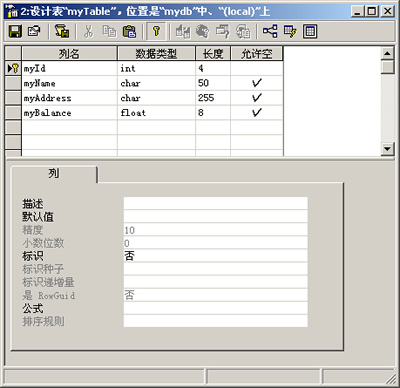
Task: Click the grayed head-profile toolbar icon
Action: coord(203,32)
